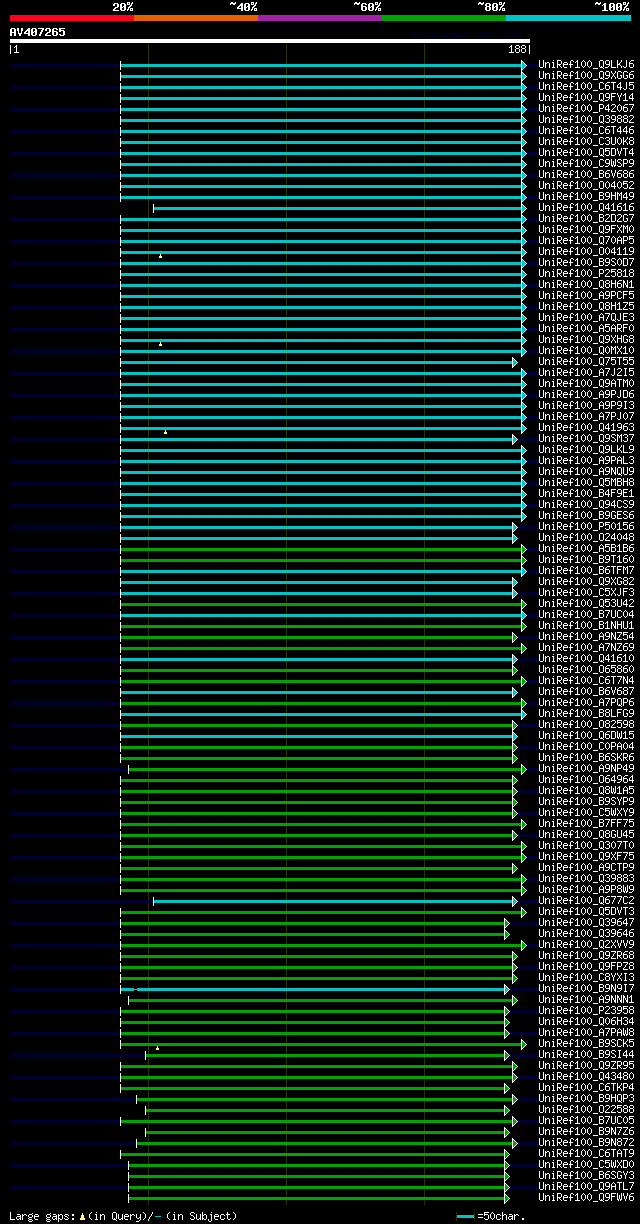Click the query gap marker on UniRef100_B9SCK5 row
This screenshot has width=640, height=1224.
(x=157, y=1048)
